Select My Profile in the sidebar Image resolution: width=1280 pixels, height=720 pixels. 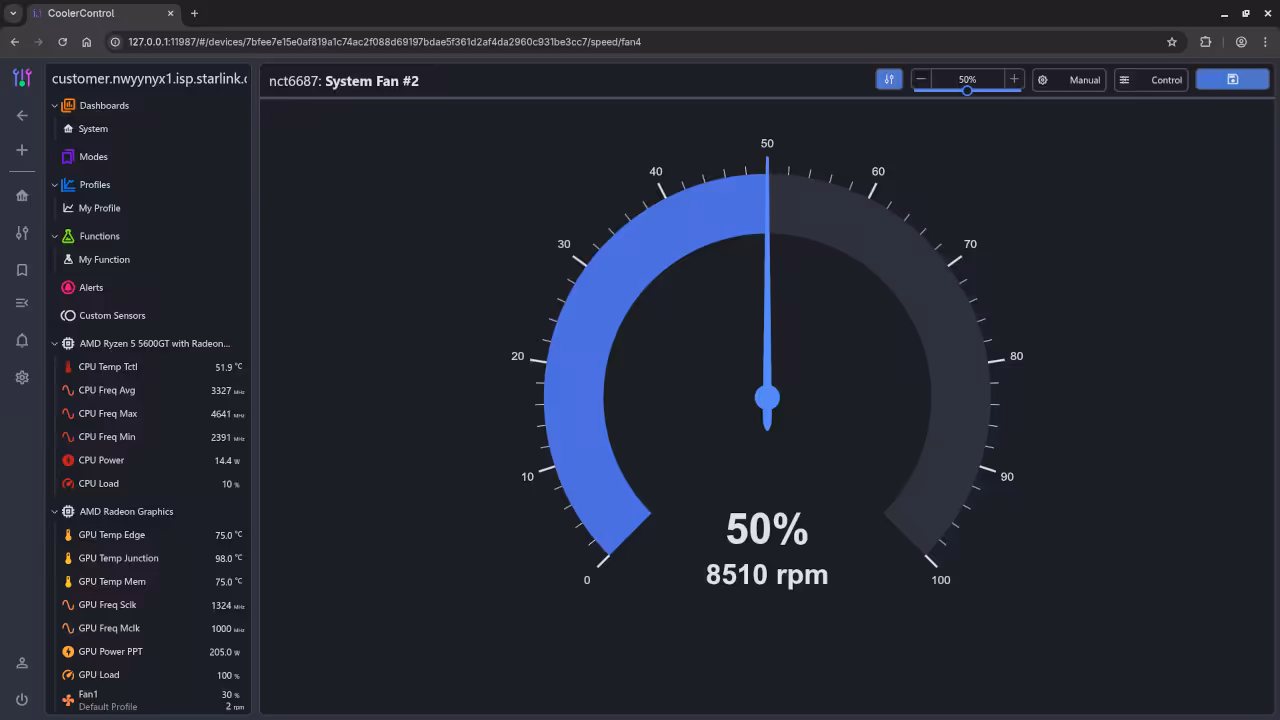pos(99,208)
